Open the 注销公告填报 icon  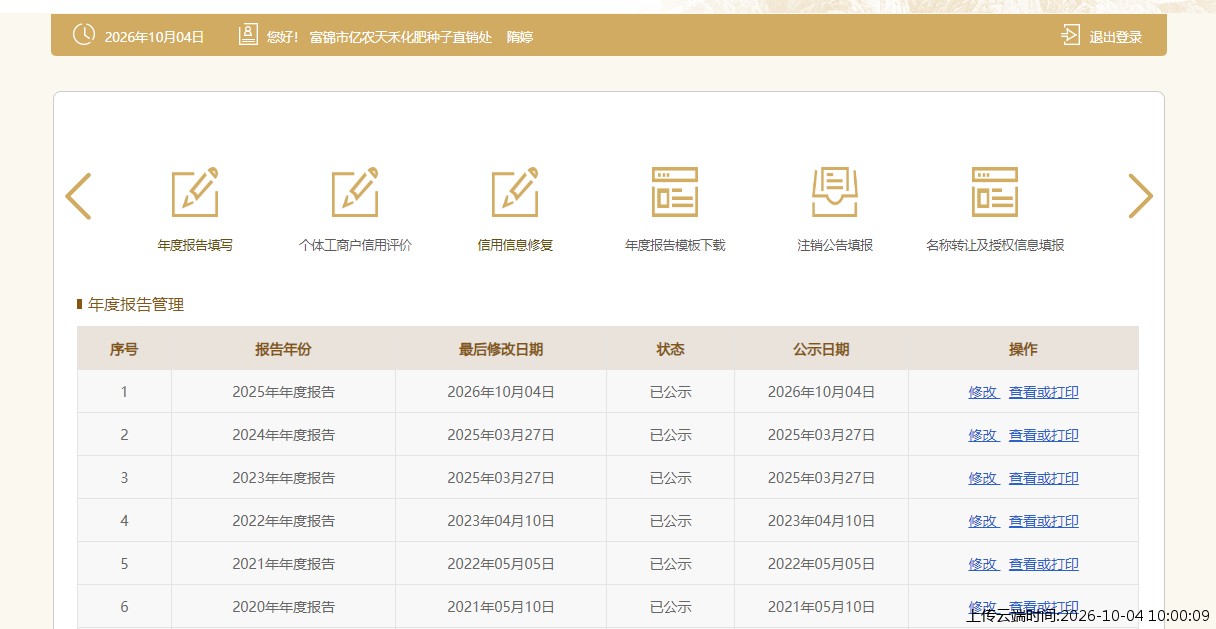[835, 192]
